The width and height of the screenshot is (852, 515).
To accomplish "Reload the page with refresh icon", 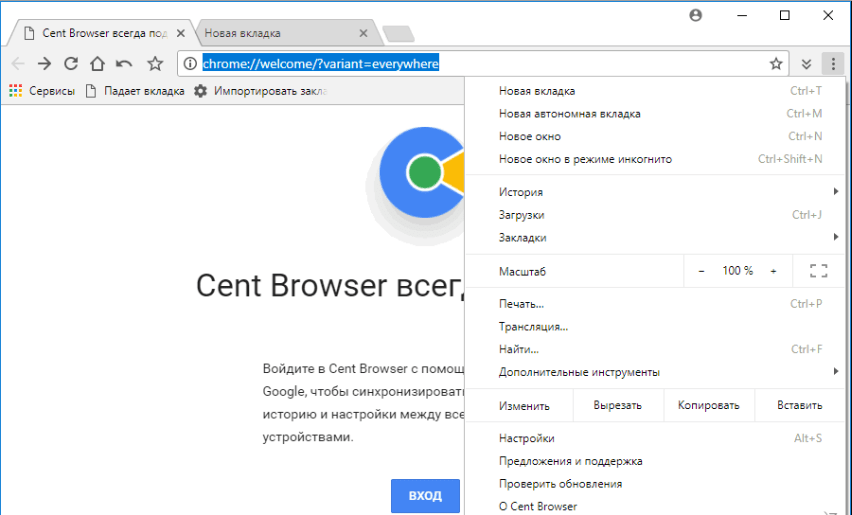I will (71, 64).
